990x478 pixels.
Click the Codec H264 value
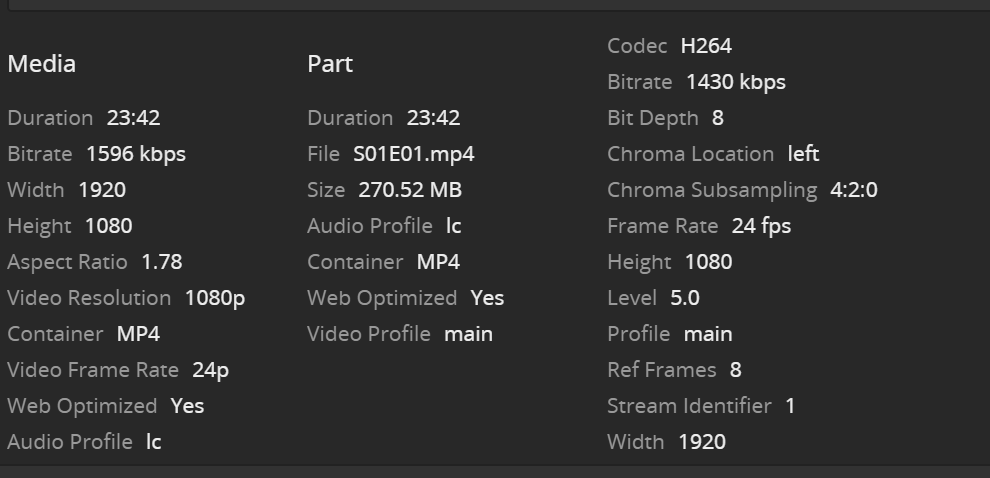[706, 46]
